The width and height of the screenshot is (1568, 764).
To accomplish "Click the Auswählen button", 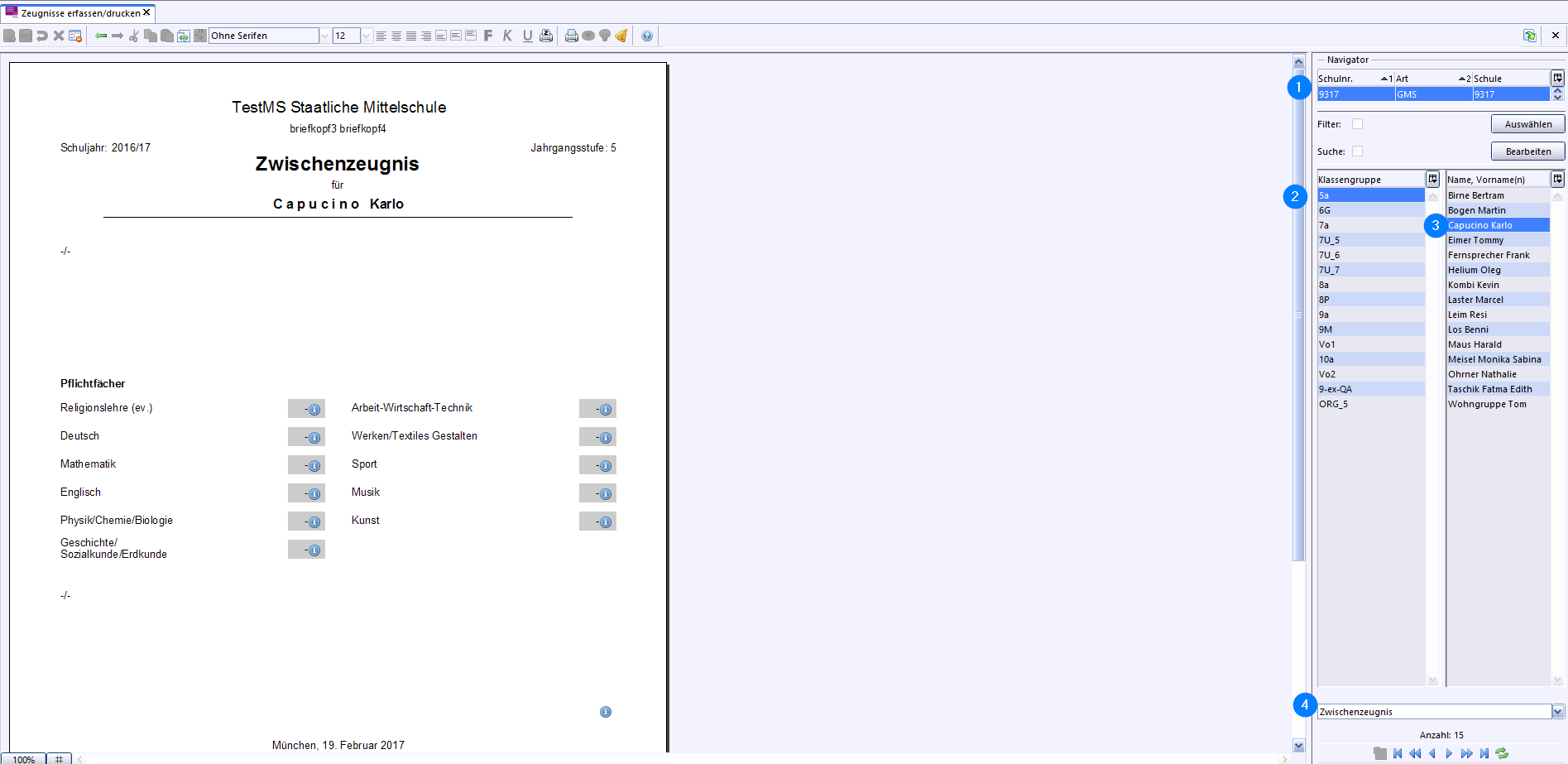I will [x=1527, y=124].
